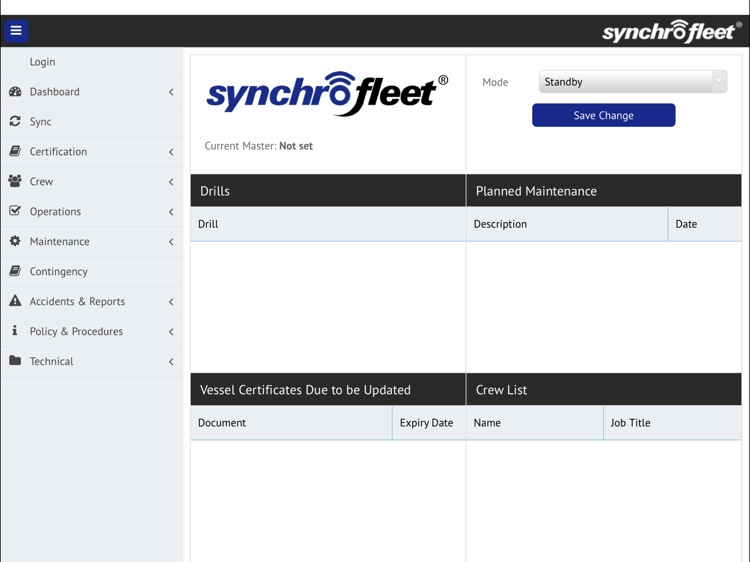The height and width of the screenshot is (562, 750).
Task: Open the Login menu item
Action: point(92,62)
